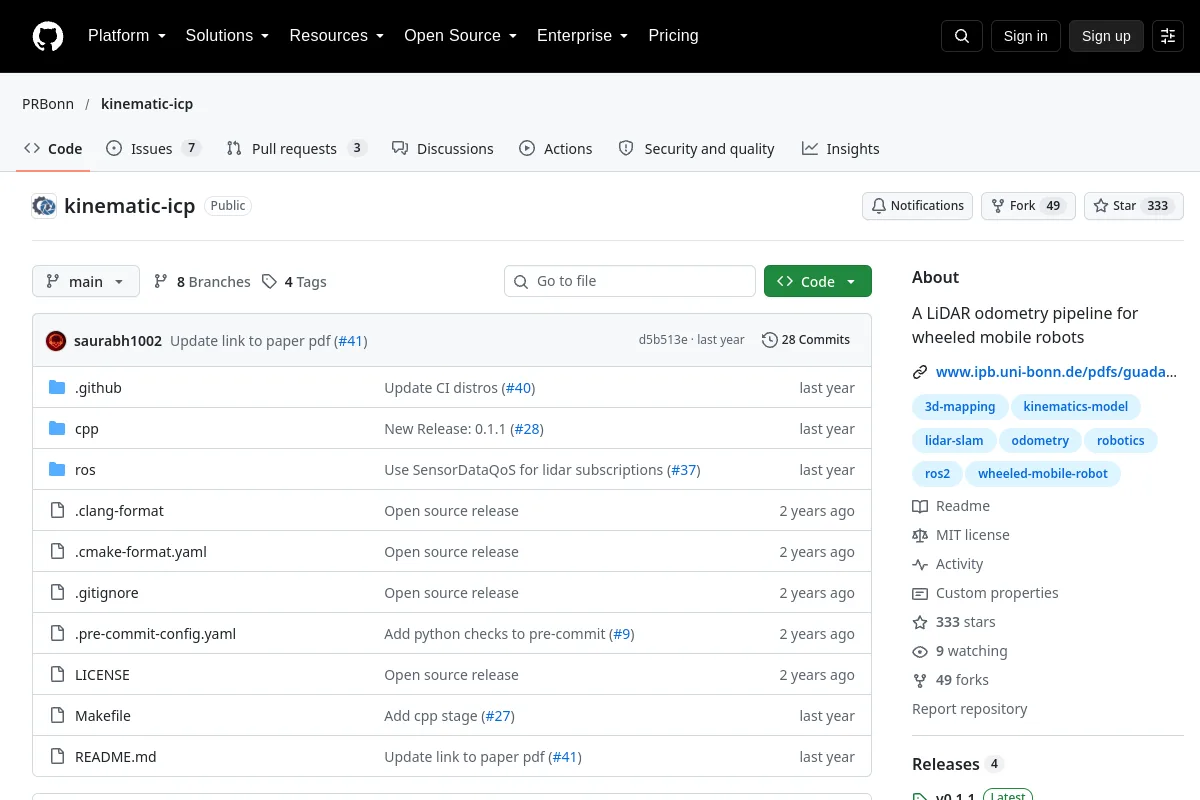Click the README.md file icon
The image size is (1200, 800).
point(57,757)
